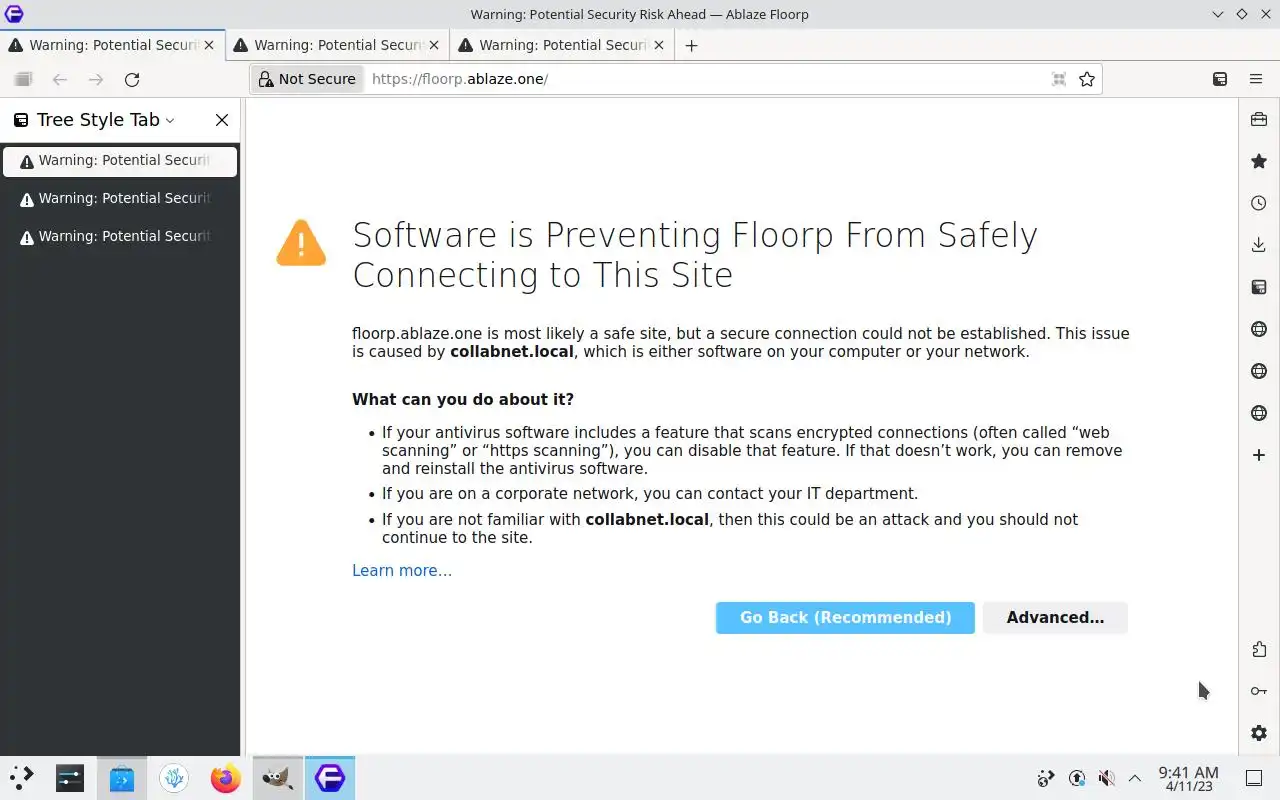Open Downloads arrow in right sidebar
Screen dimensions: 1280x800
(1259, 245)
